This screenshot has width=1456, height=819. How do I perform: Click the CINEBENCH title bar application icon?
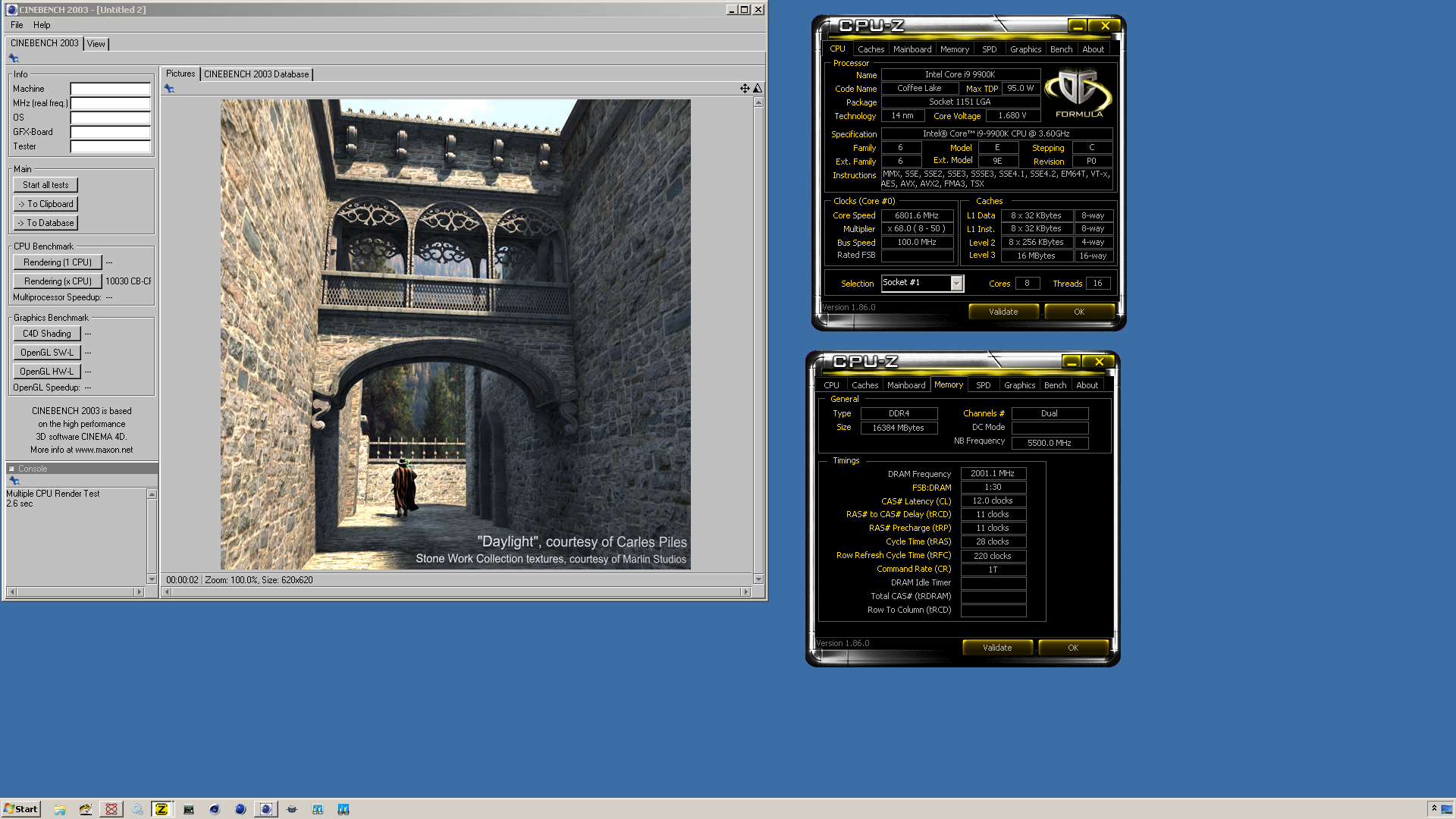[11, 10]
